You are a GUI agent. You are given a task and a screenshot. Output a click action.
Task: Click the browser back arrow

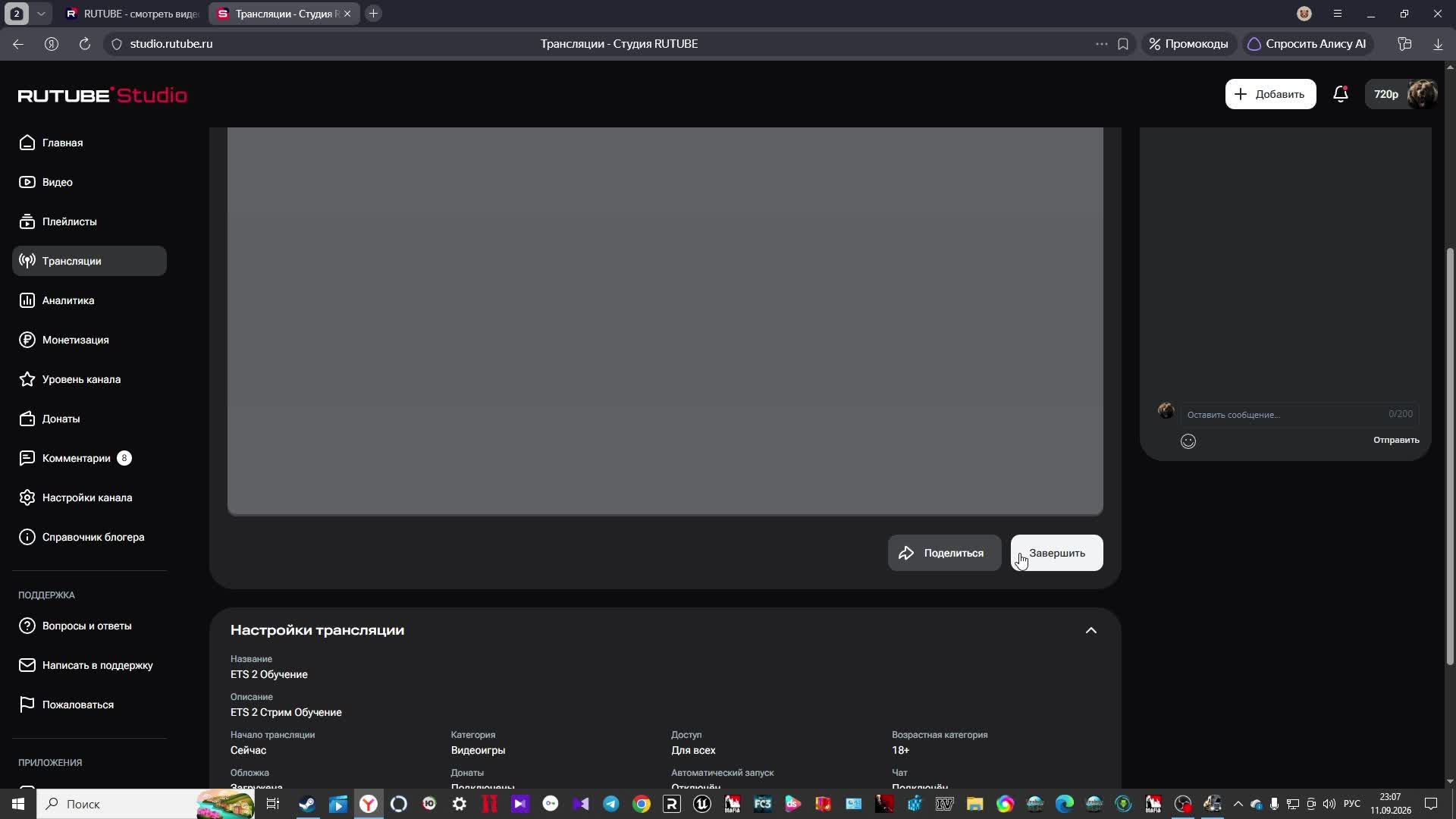pos(18,44)
